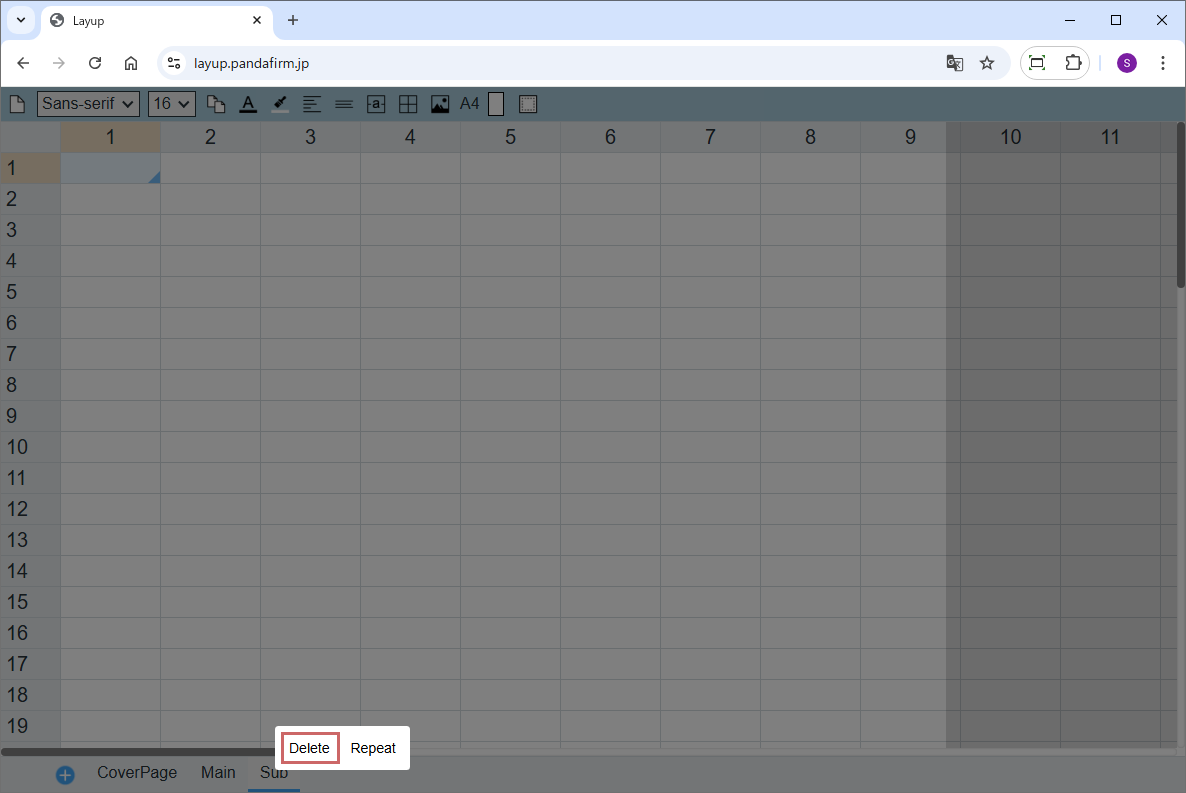1186x793 pixels.
Task: Select the background fill brush icon
Action: (x=280, y=104)
